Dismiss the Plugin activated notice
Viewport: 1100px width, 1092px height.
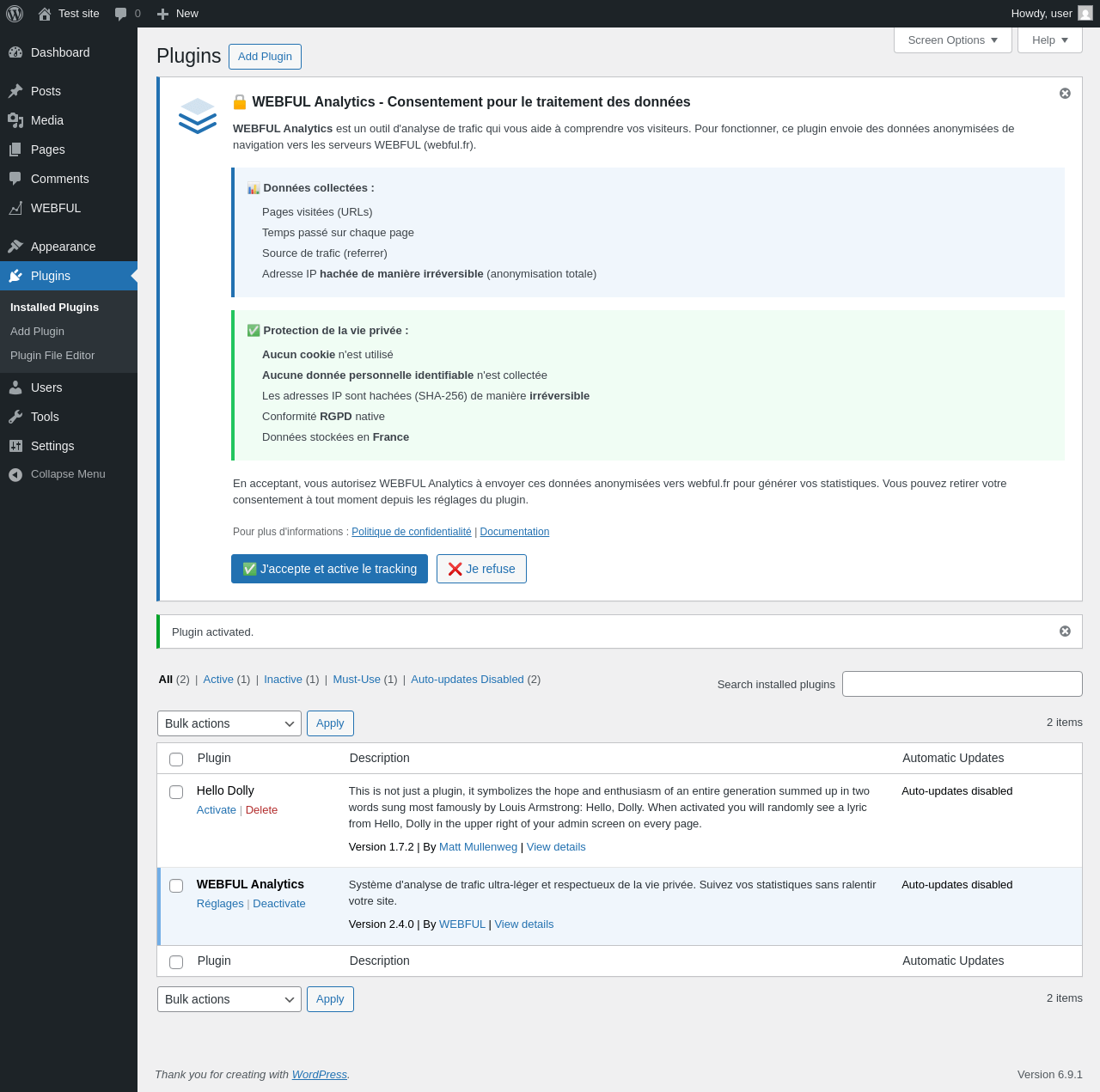point(1065,631)
